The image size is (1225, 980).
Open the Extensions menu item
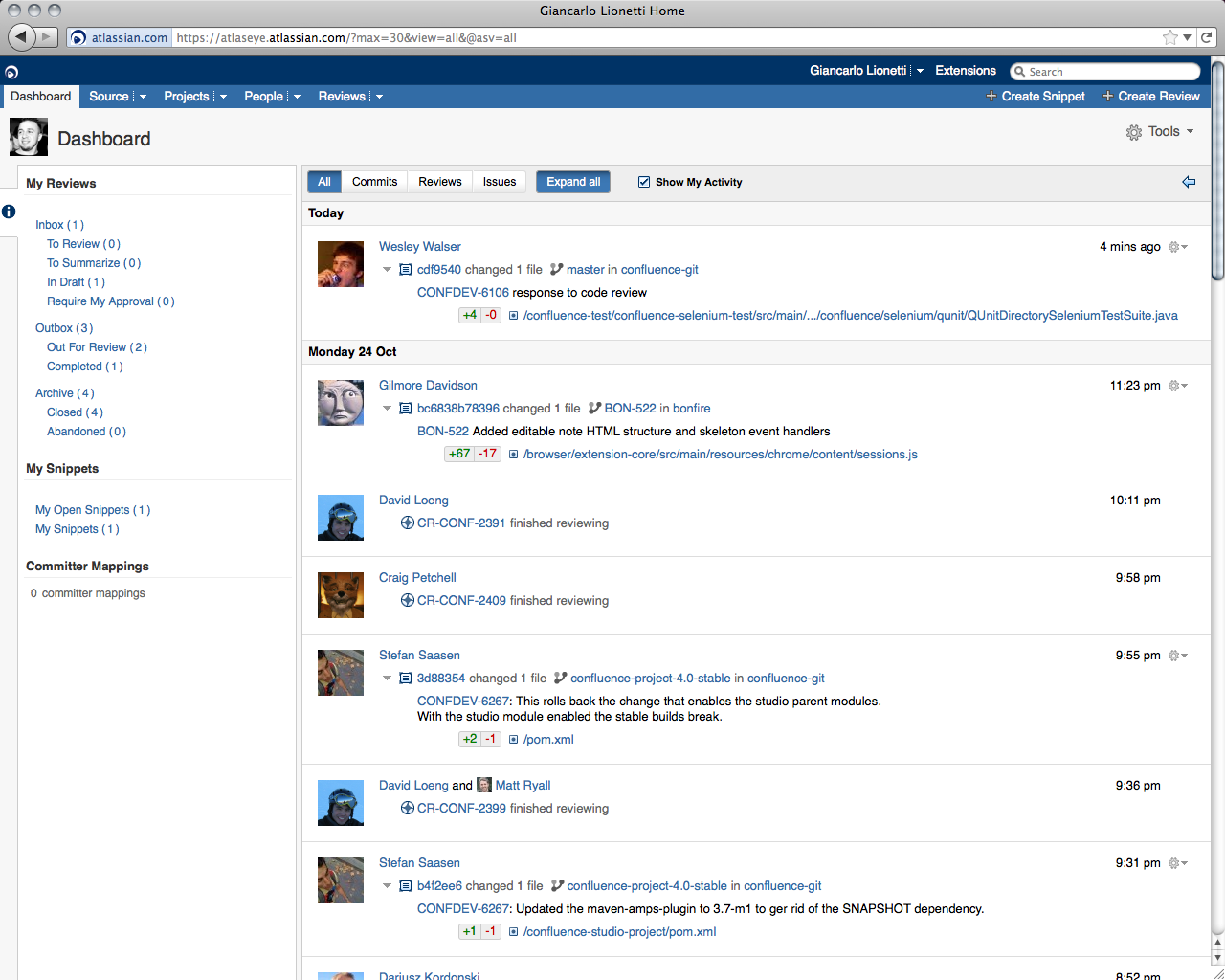tap(966, 71)
